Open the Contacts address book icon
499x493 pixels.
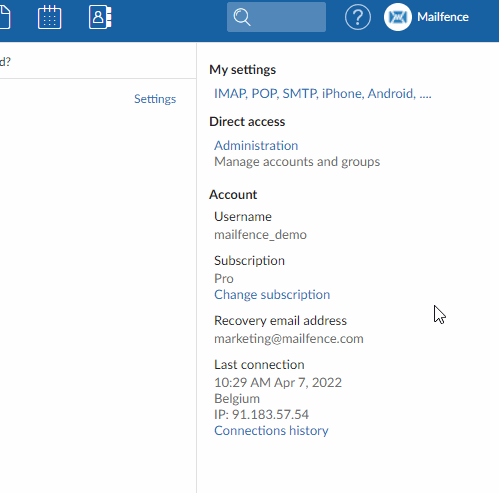[x=100, y=17]
